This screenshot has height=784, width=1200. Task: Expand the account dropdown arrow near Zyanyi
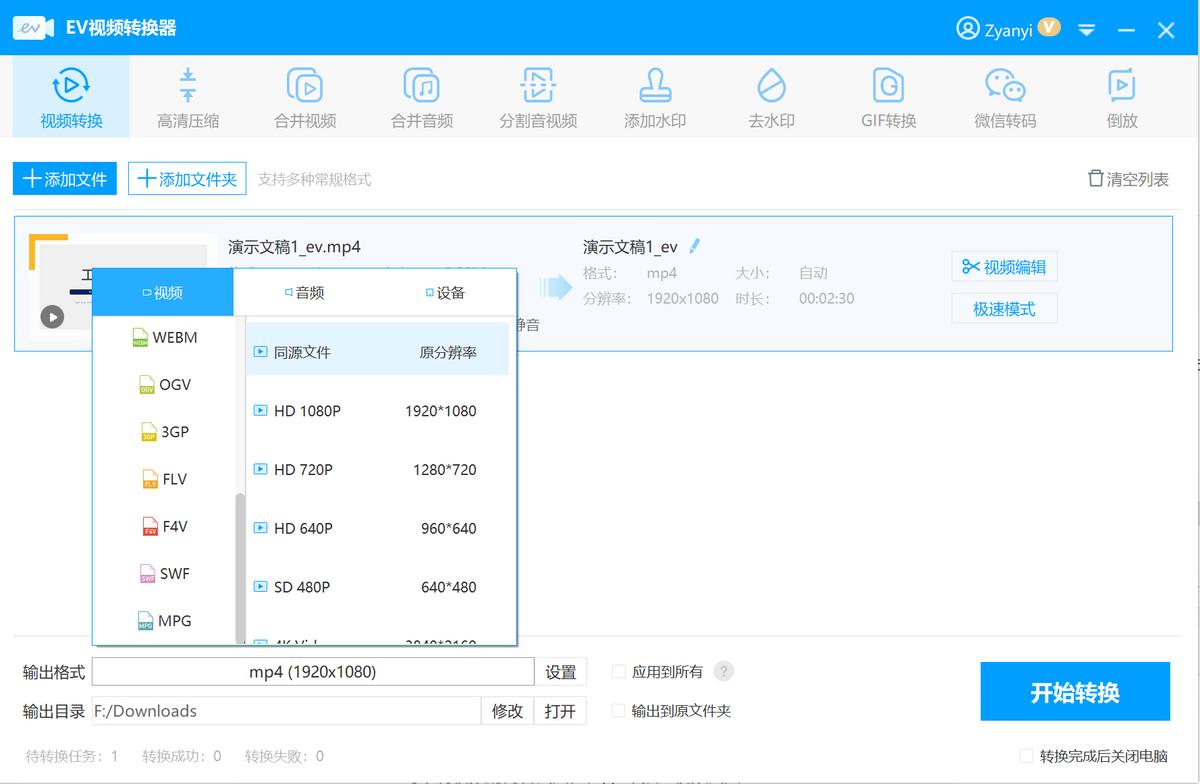(1086, 30)
